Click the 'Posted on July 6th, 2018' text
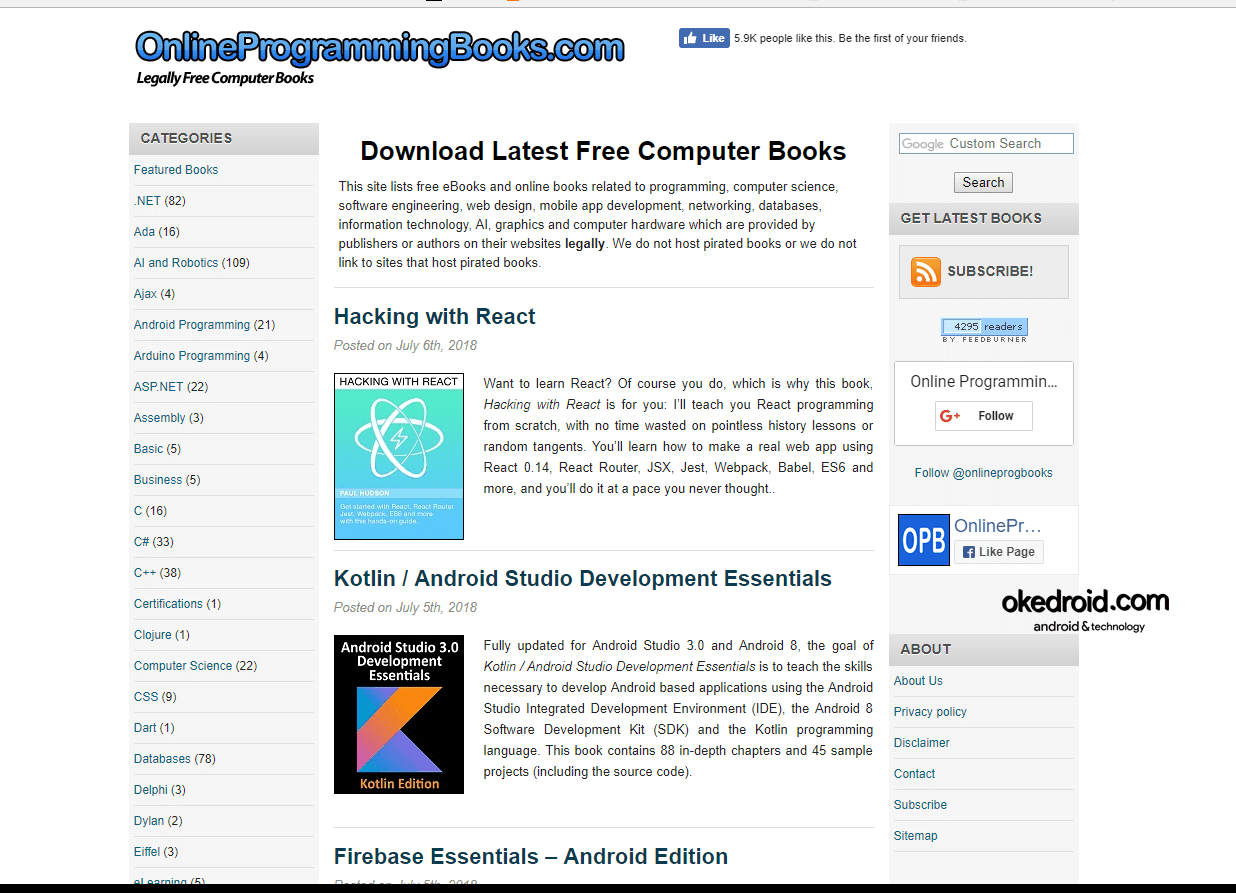1236x893 pixels. click(x=406, y=346)
